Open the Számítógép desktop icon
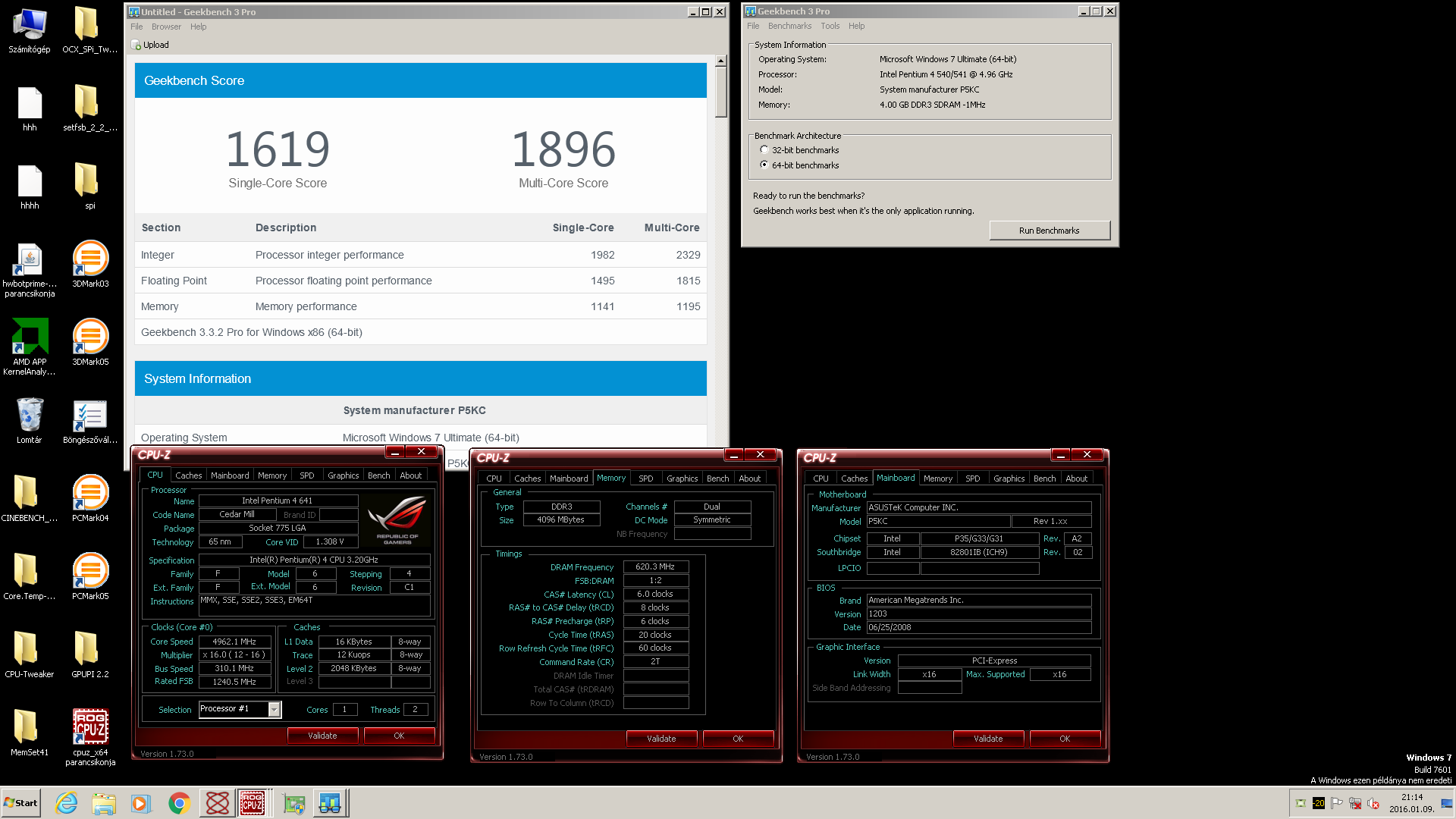The height and width of the screenshot is (819, 1456). tap(30, 30)
